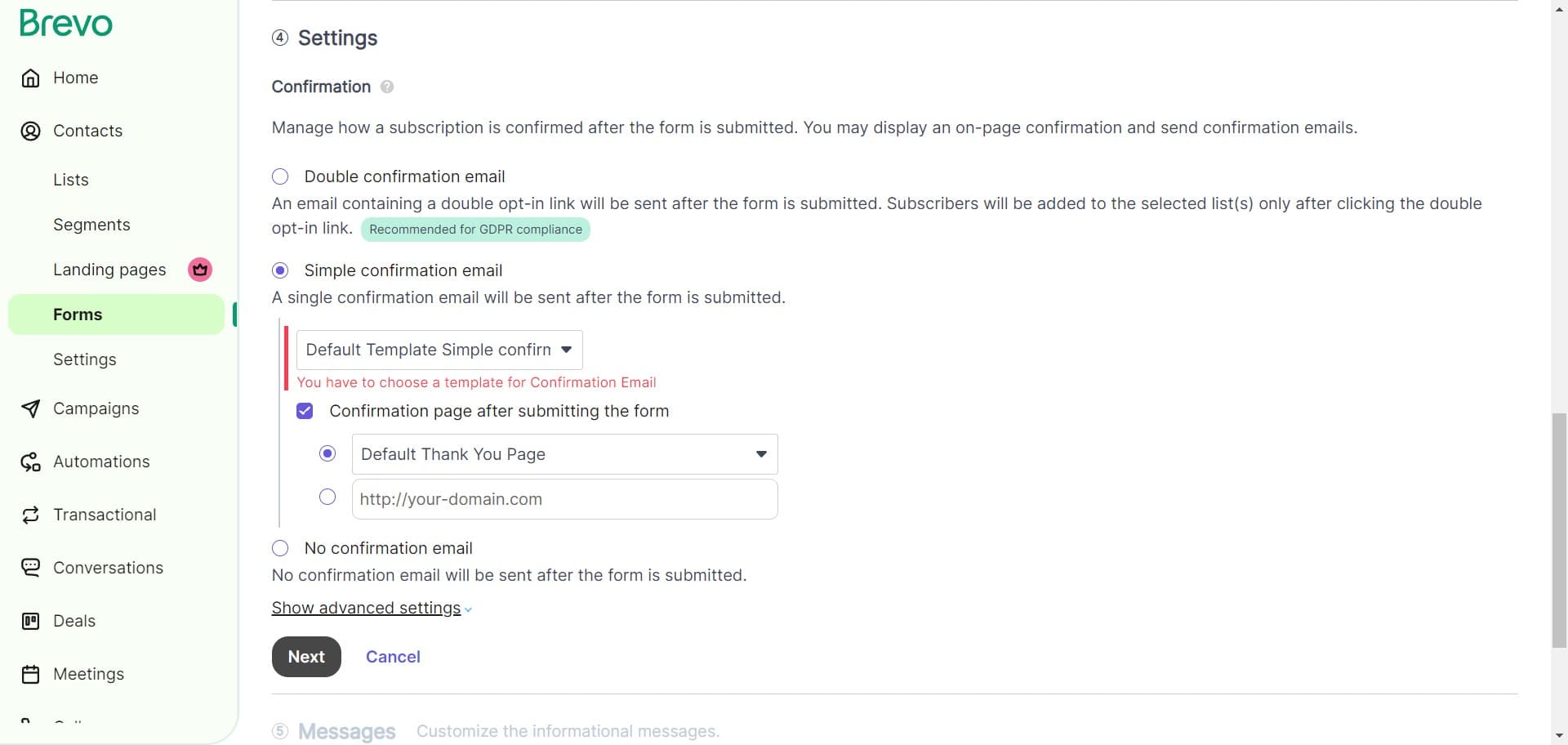Click the Campaigns paper-plane icon
This screenshot has width=1568, height=745.
[30, 408]
